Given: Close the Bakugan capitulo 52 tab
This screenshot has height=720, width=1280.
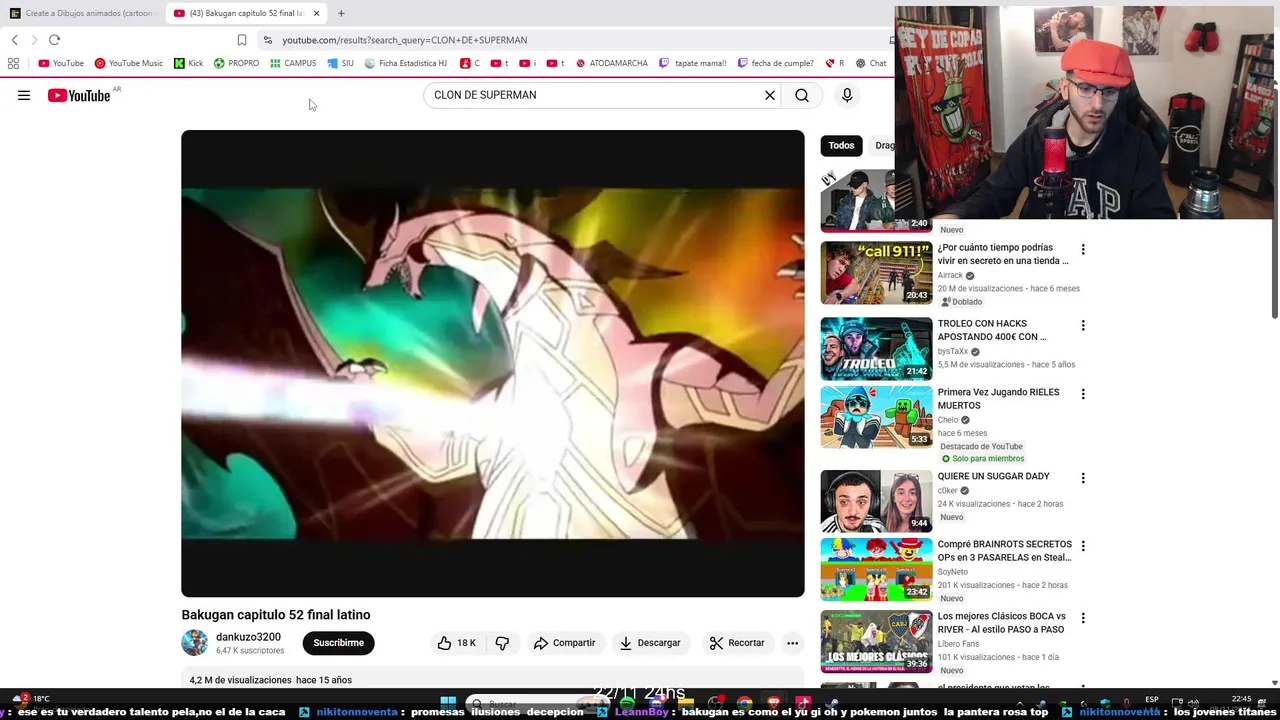Looking at the screenshot, I should coord(316,13).
